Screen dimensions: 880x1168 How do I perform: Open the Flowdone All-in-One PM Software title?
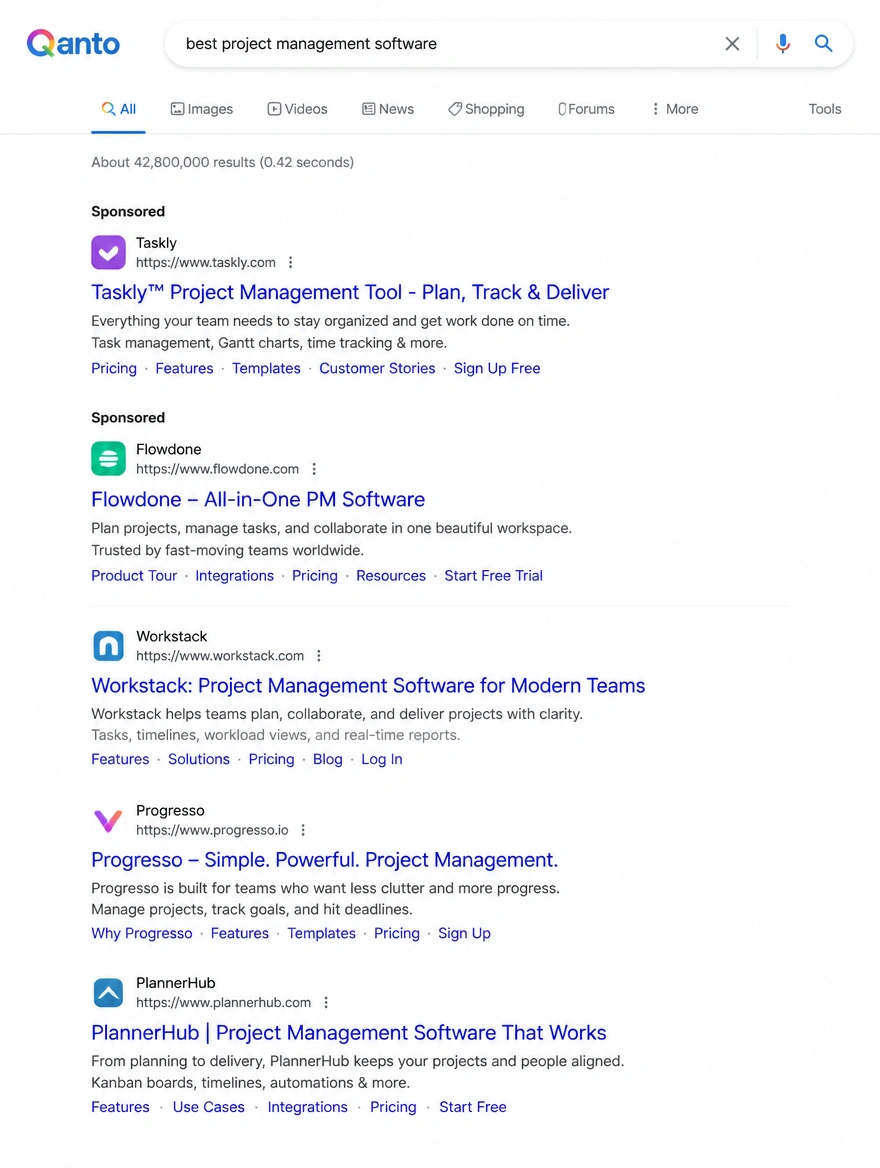point(258,499)
